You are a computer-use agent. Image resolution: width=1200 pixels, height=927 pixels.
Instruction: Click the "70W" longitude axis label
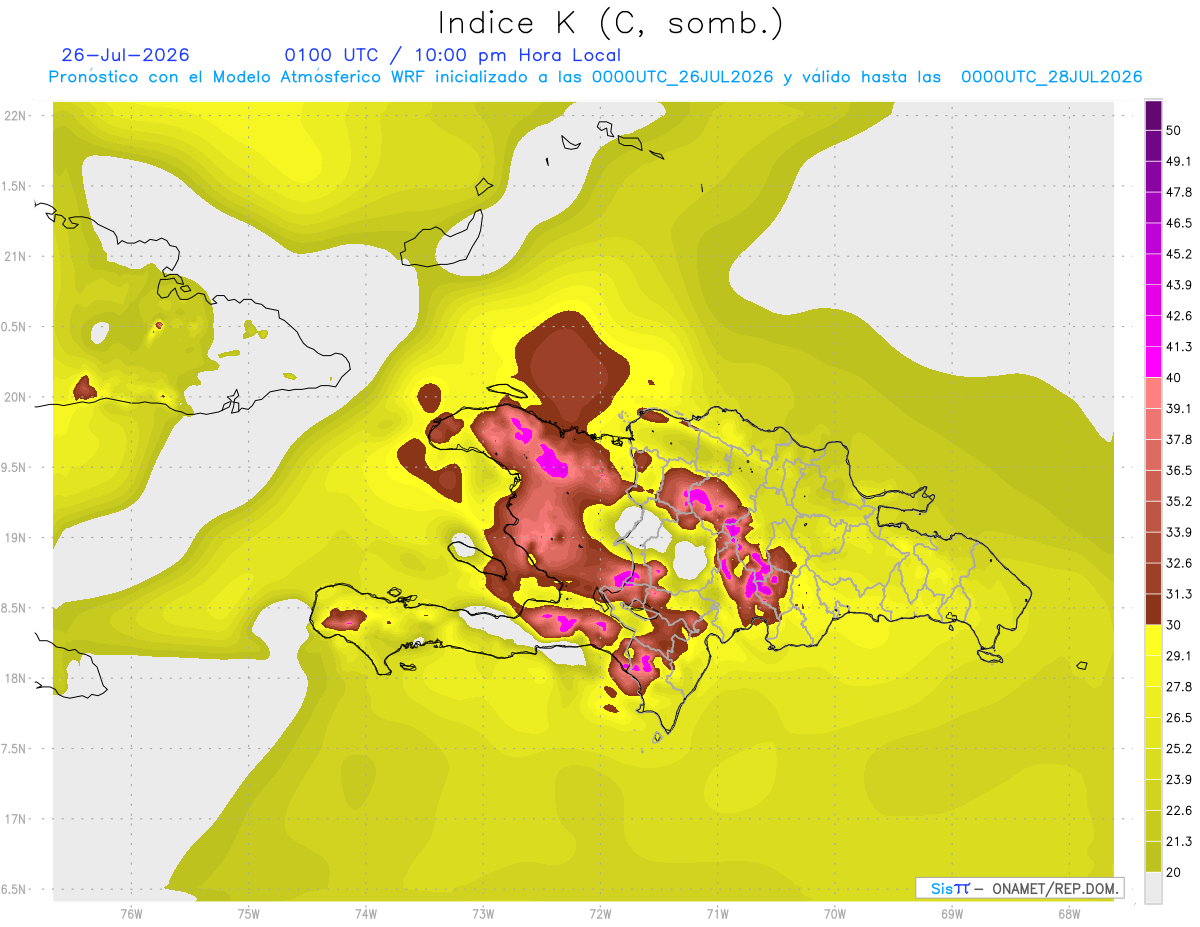(834, 913)
